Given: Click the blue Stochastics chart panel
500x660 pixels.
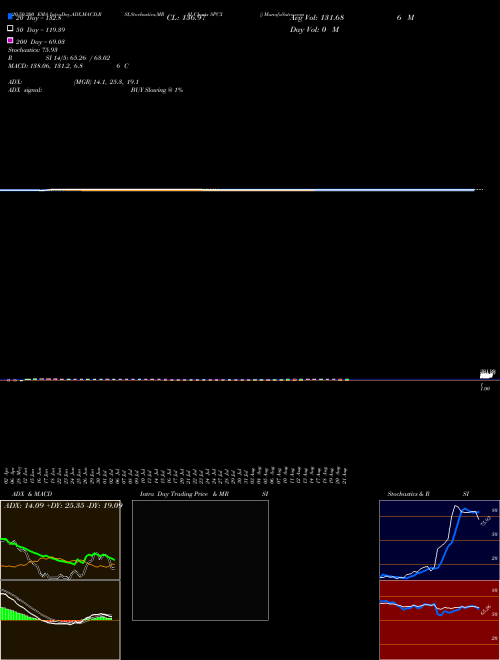Looking at the screenshot, I should (x=439, y=540).
